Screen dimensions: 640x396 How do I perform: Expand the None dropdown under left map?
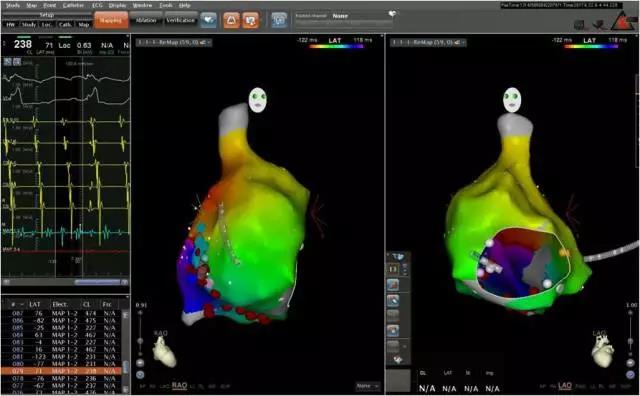[367, 386]
